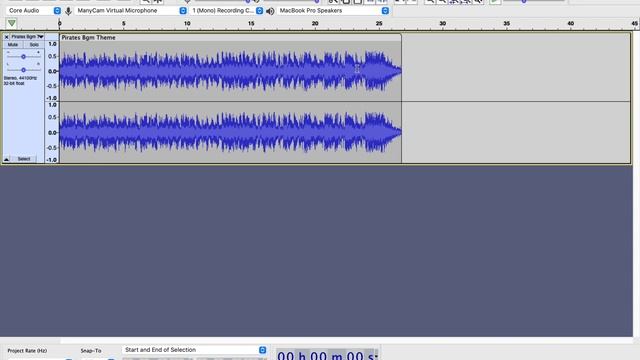This screenshot has width=640, height=360.
Task: Click the timeline ruler at 5 seconds
Action: pyautogui.click(x=123, y=24)
